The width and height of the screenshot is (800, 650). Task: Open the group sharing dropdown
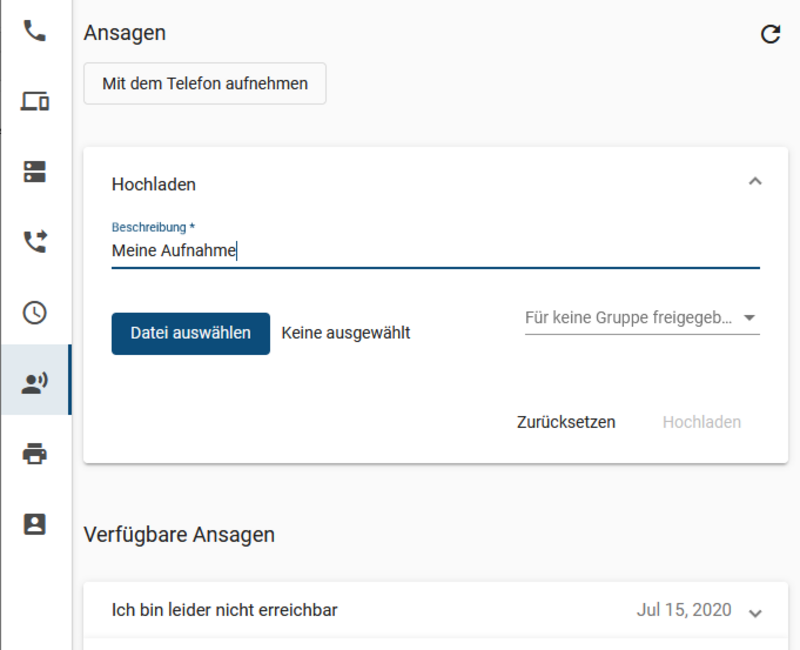(642, 318)
